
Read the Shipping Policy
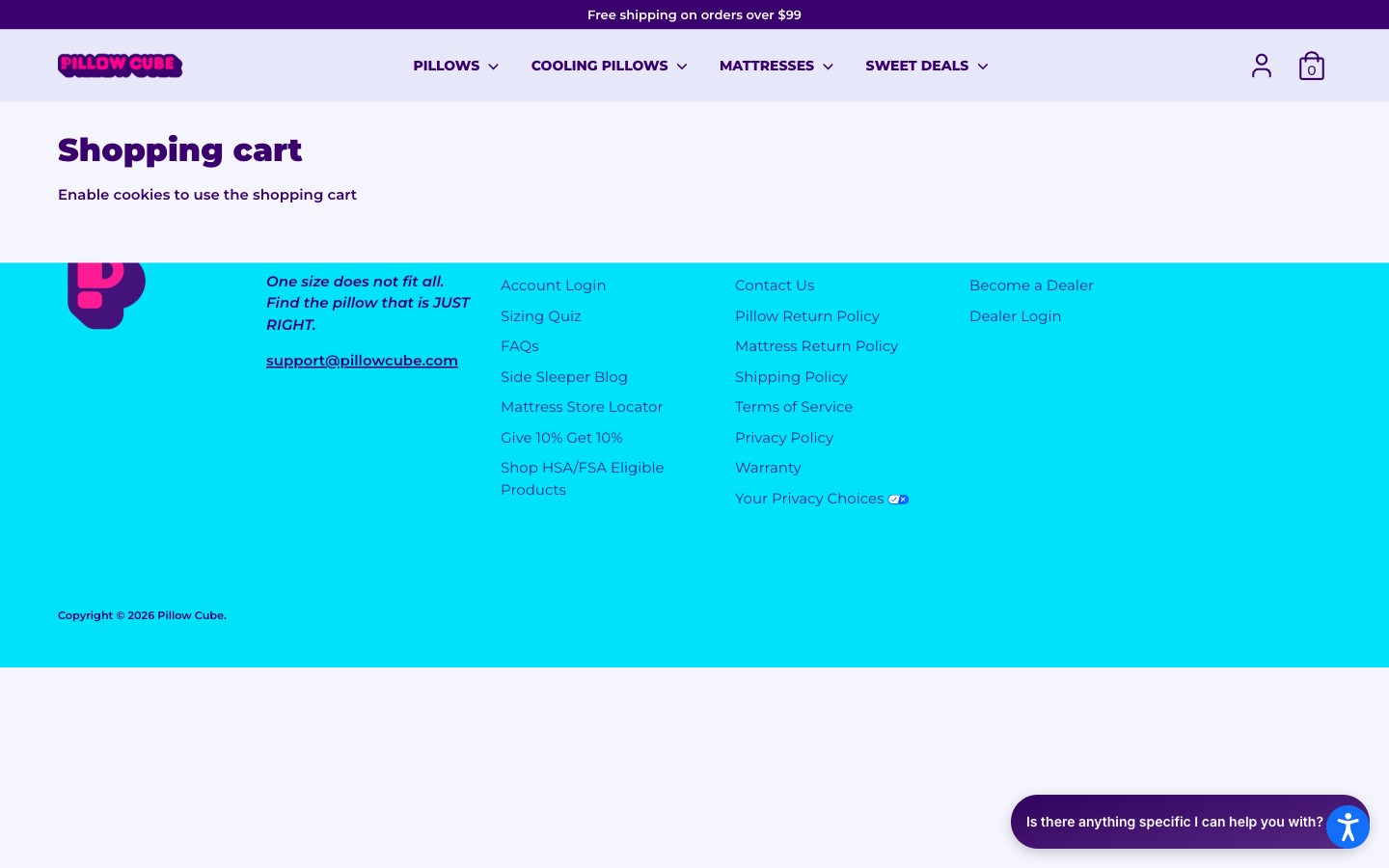(791, 377)
